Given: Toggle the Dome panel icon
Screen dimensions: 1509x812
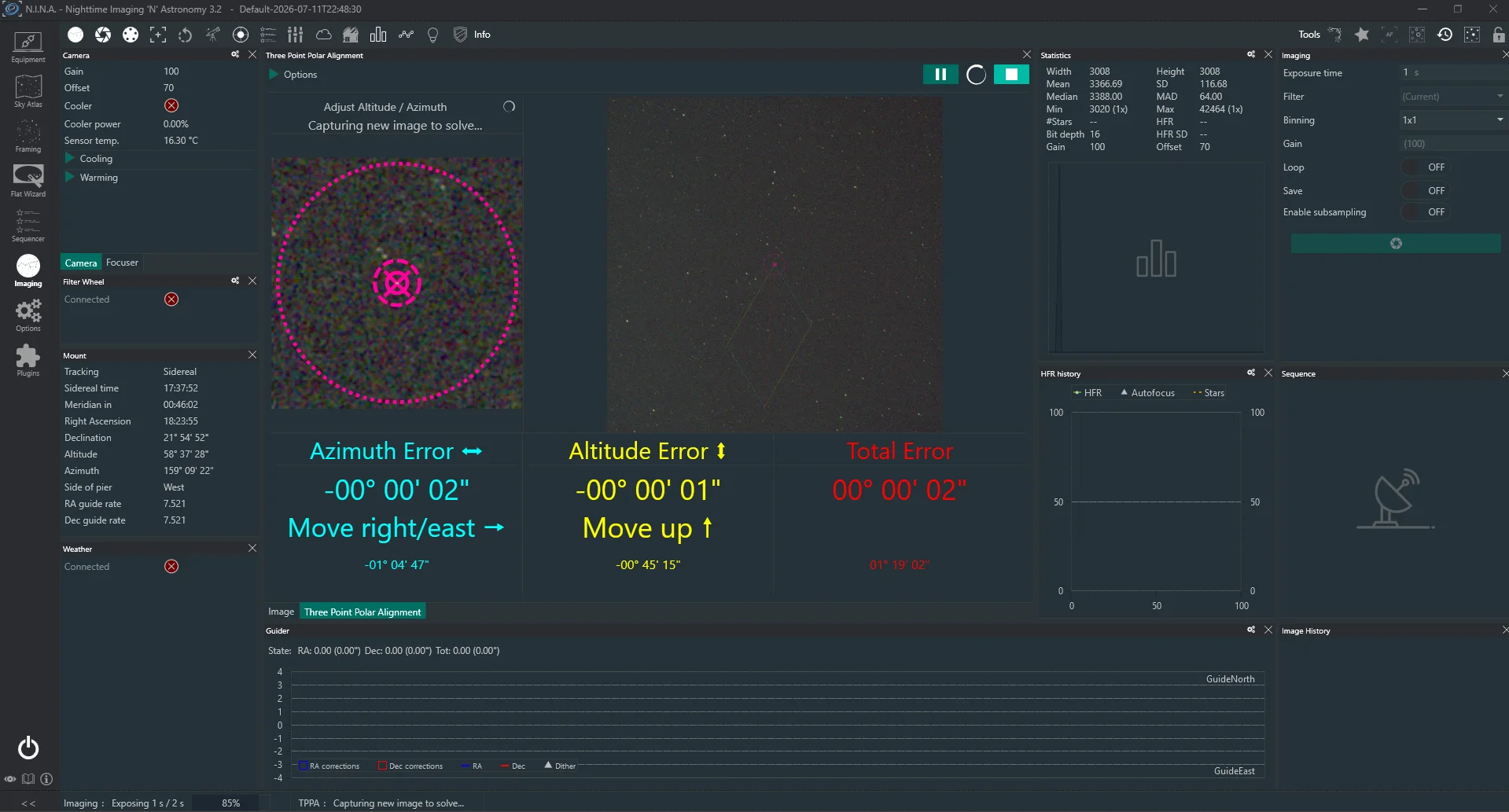Looking at the screenshot, I should point(351,35).
